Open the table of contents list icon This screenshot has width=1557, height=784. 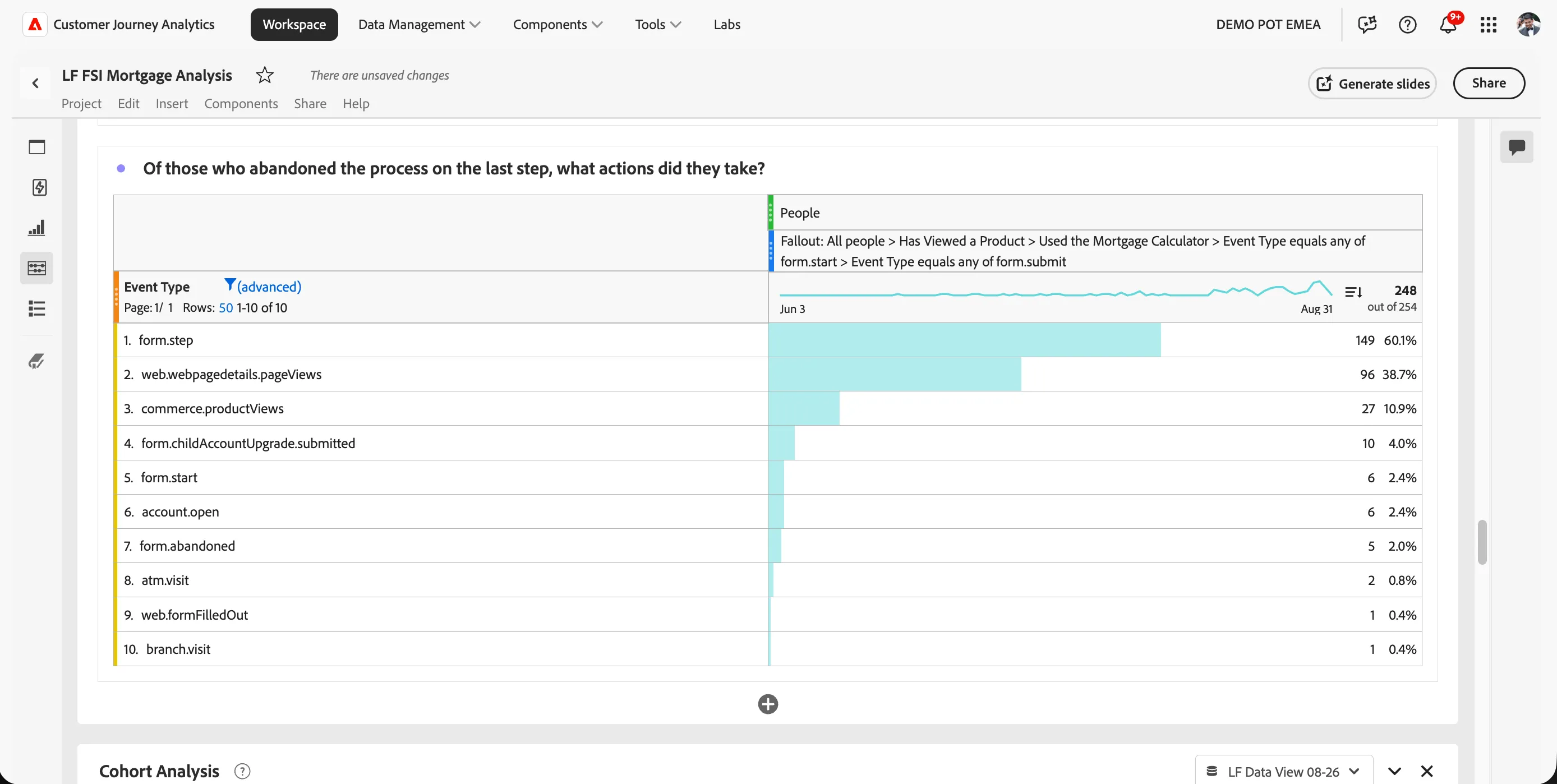click(37, 308)
